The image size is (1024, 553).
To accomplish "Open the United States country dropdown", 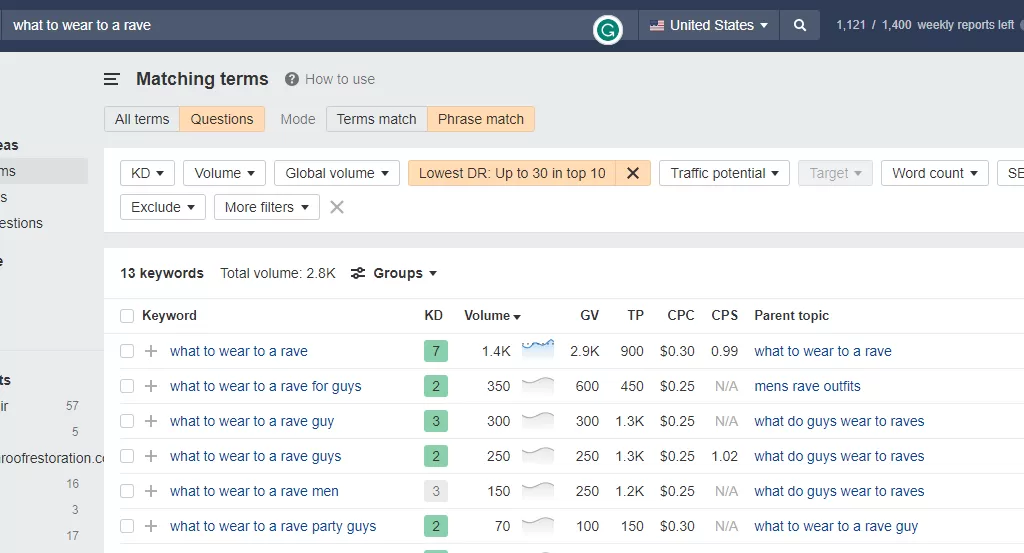I will (x=709, y=25).
